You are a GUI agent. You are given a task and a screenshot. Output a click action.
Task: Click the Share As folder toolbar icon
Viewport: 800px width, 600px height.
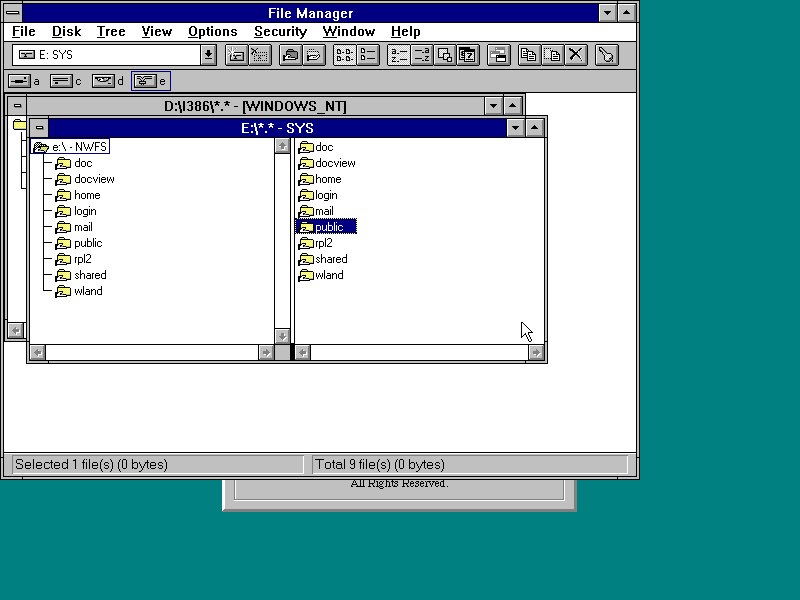point(291,55)
